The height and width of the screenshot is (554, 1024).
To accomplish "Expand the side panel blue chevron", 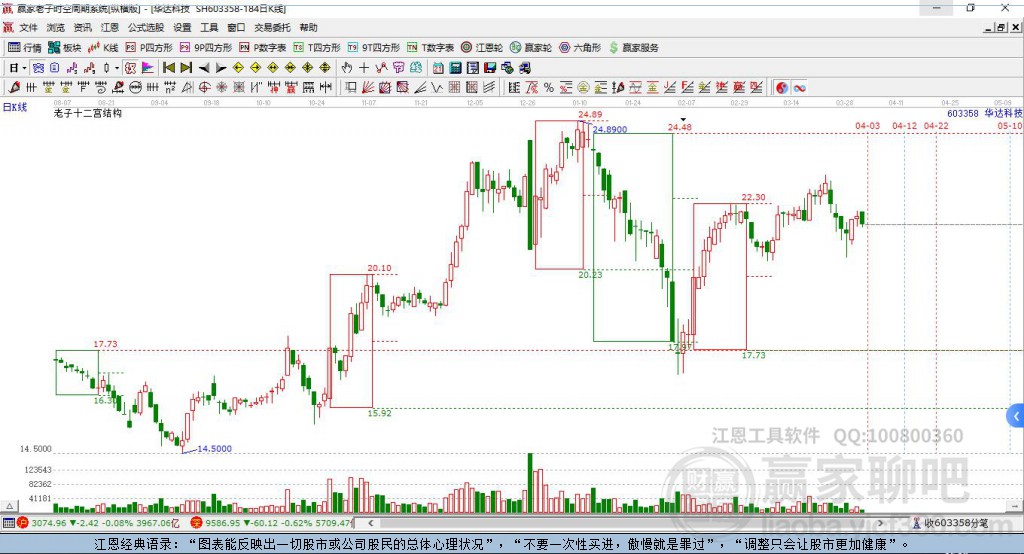I will pyautogui.click(x=1016, y=416).
